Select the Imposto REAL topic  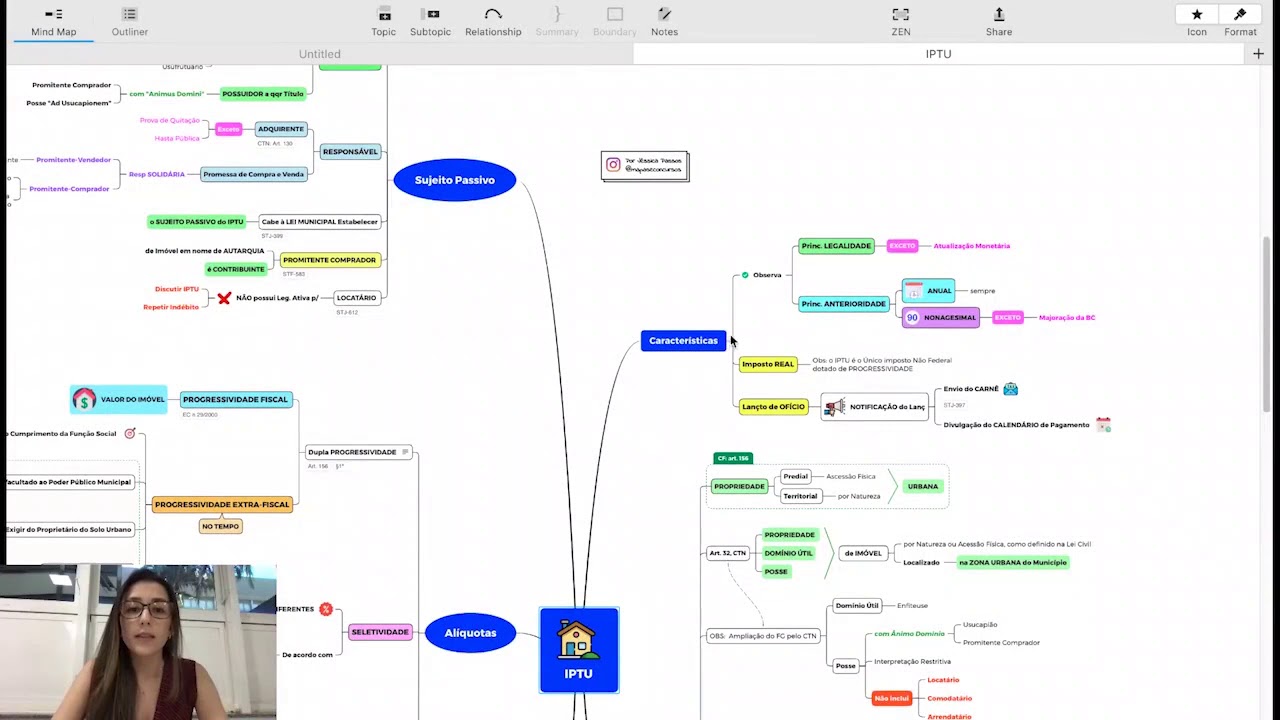(x=768, y=364)
